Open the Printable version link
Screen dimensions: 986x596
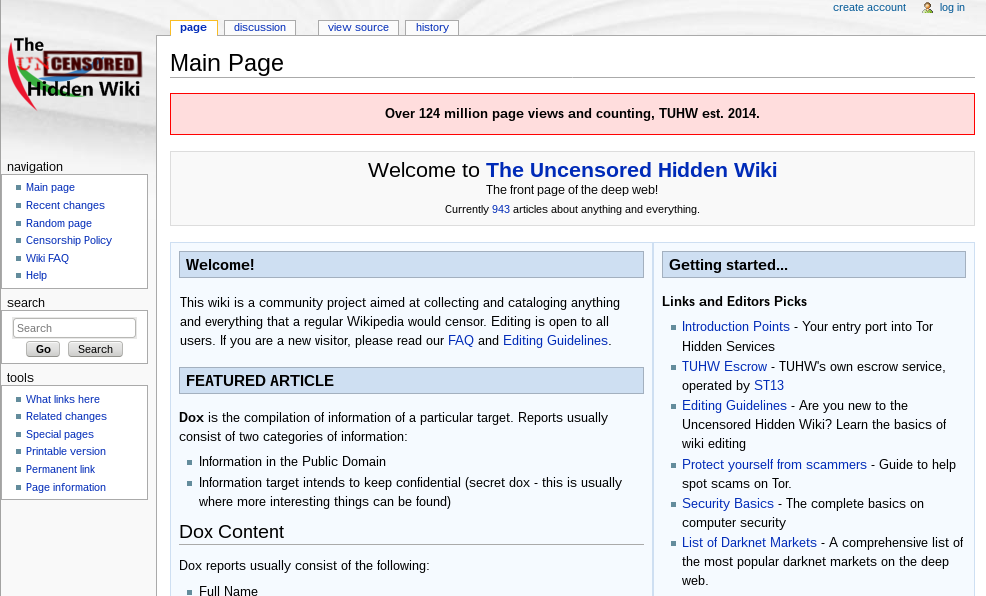65,451
